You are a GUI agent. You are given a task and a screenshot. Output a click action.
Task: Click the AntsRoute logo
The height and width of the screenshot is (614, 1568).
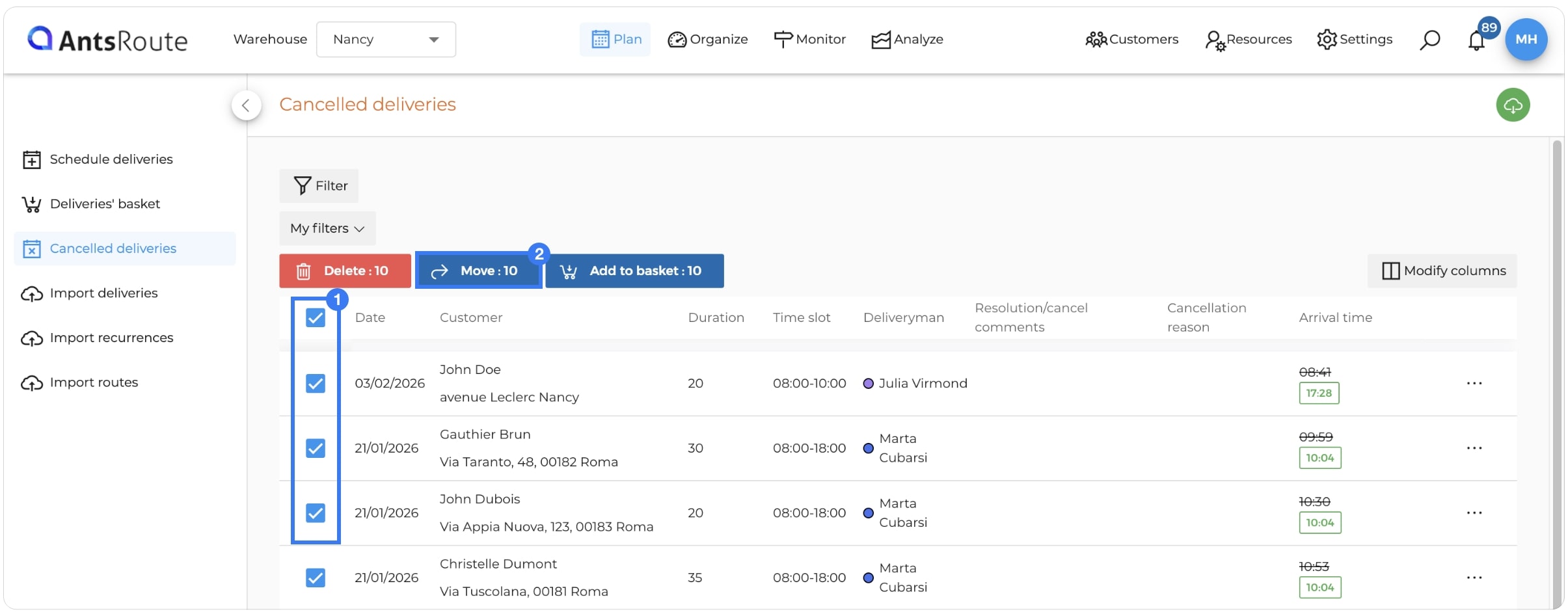tap(107, 40)
